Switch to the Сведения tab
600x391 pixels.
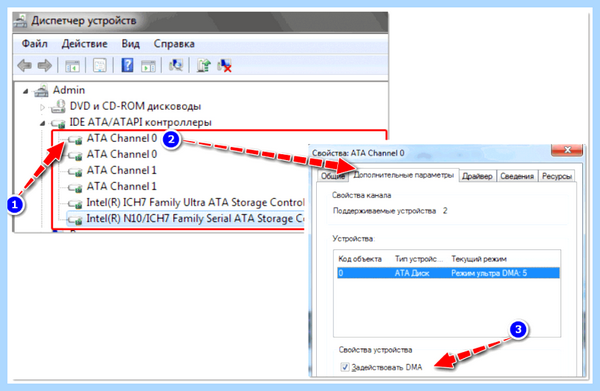coord(517,176)
